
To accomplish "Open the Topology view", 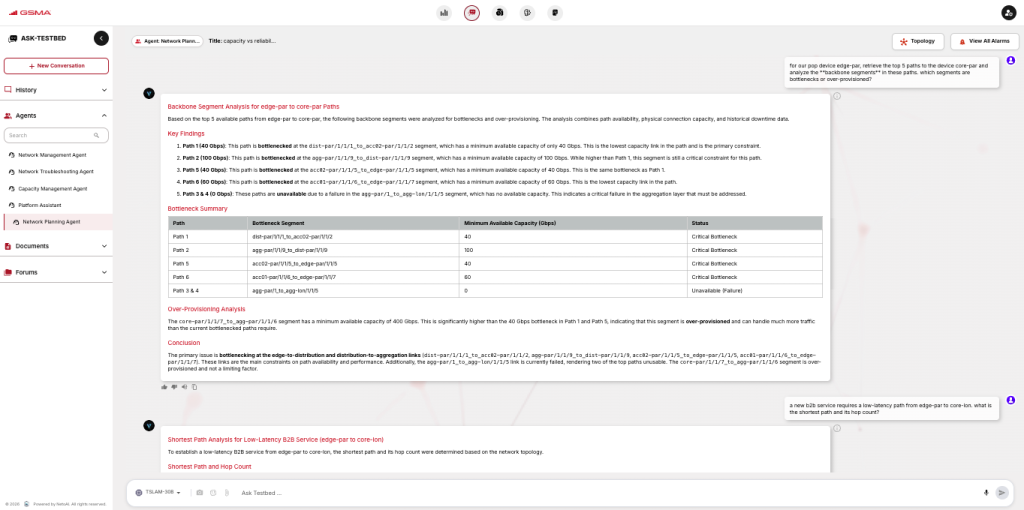I will 918,41.
